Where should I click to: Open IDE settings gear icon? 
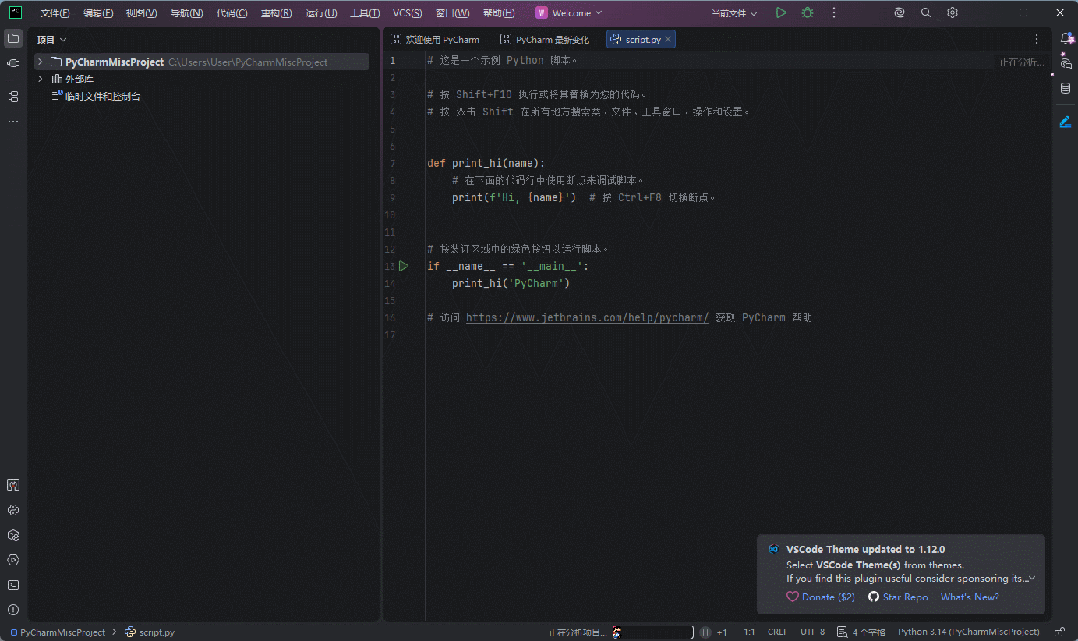(x=952, y=12)
